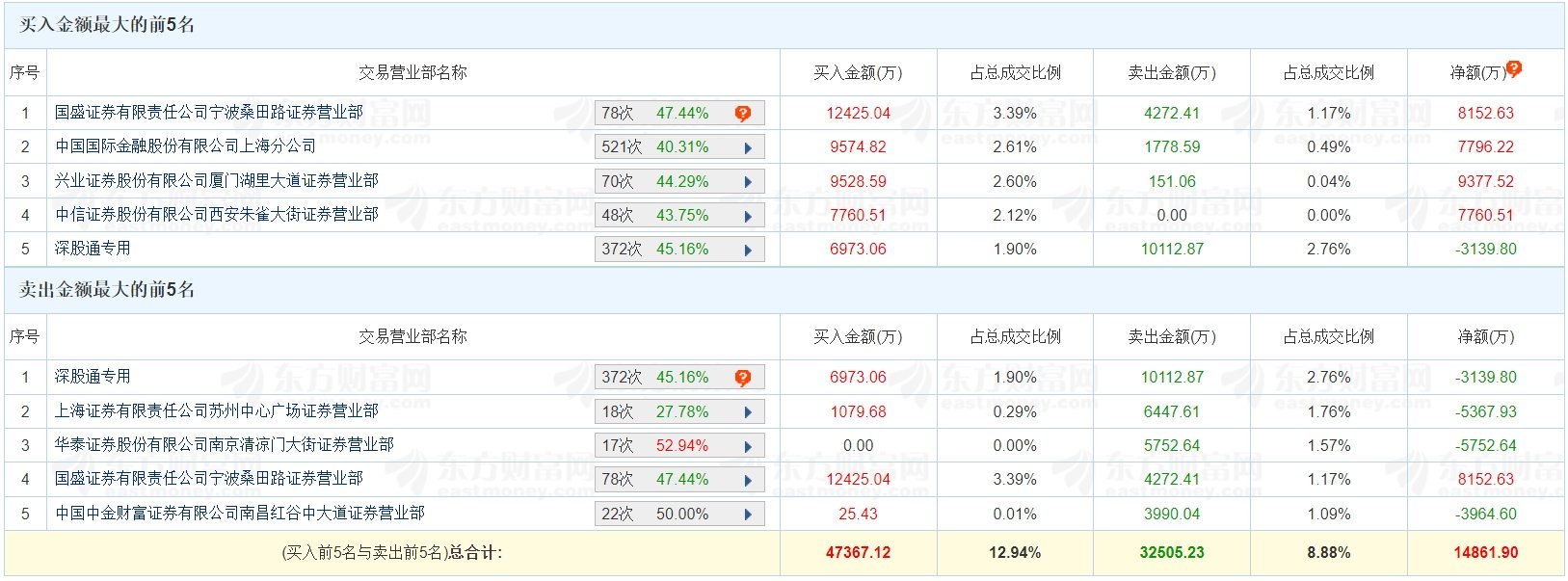Open the 上海证券苏州中心广场证券营业部 link
This screenshot has width=1568, height=581.
(x=217, y=411)
